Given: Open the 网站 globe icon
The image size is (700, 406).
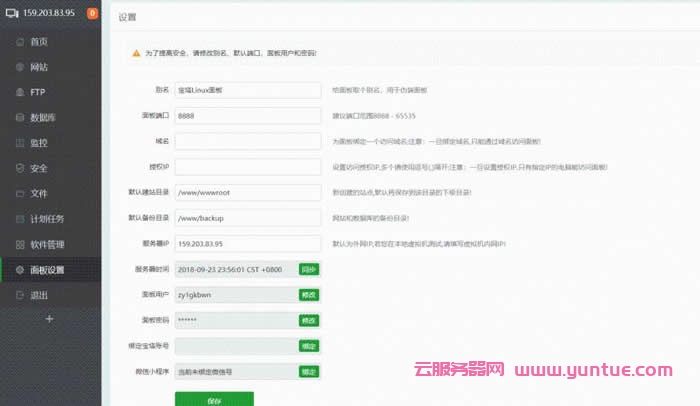Looking at the screenshot, I should click(x=17, y=67).
